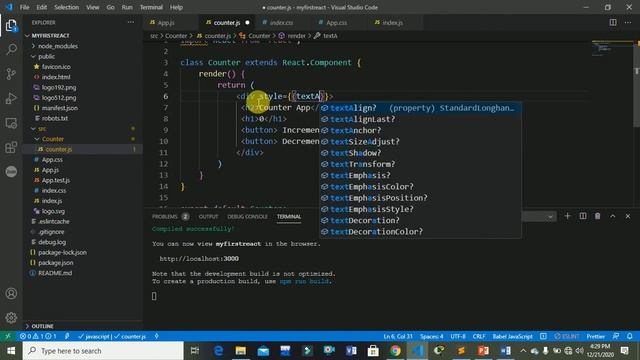Open File Explorer from taskbar

click(x=240, y=351)
